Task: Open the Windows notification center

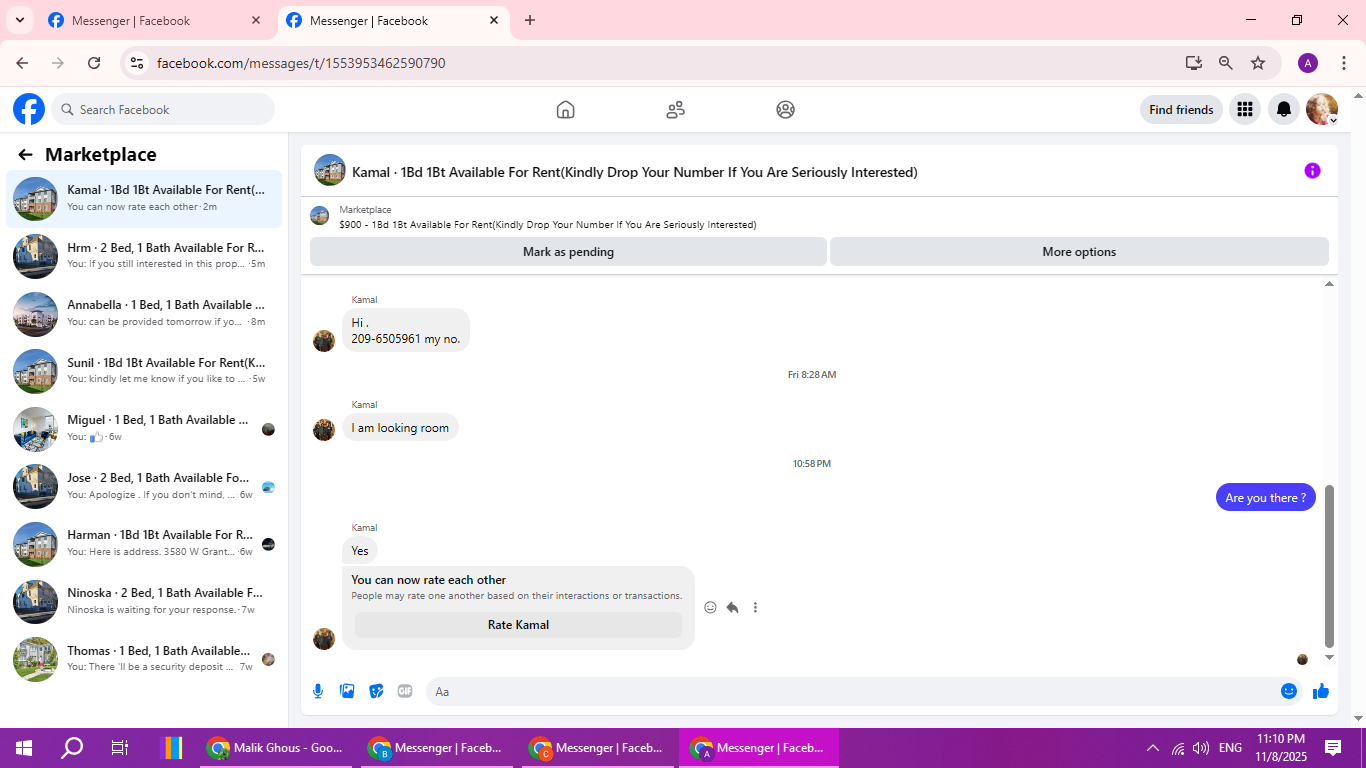Action: pyautogui.click(x=1333, y=748)
